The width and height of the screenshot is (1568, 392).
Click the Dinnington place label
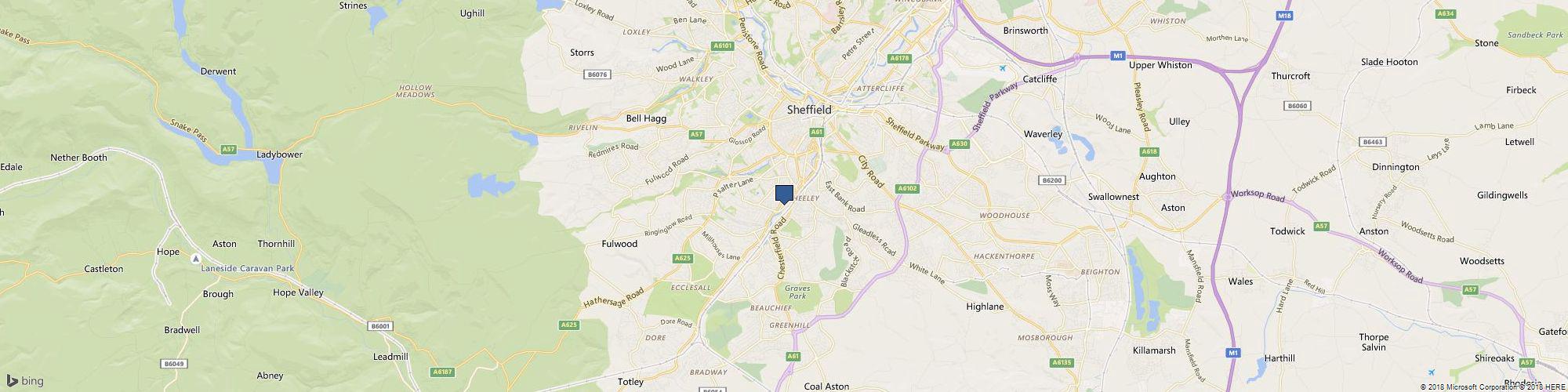[x=1396, y=167]
